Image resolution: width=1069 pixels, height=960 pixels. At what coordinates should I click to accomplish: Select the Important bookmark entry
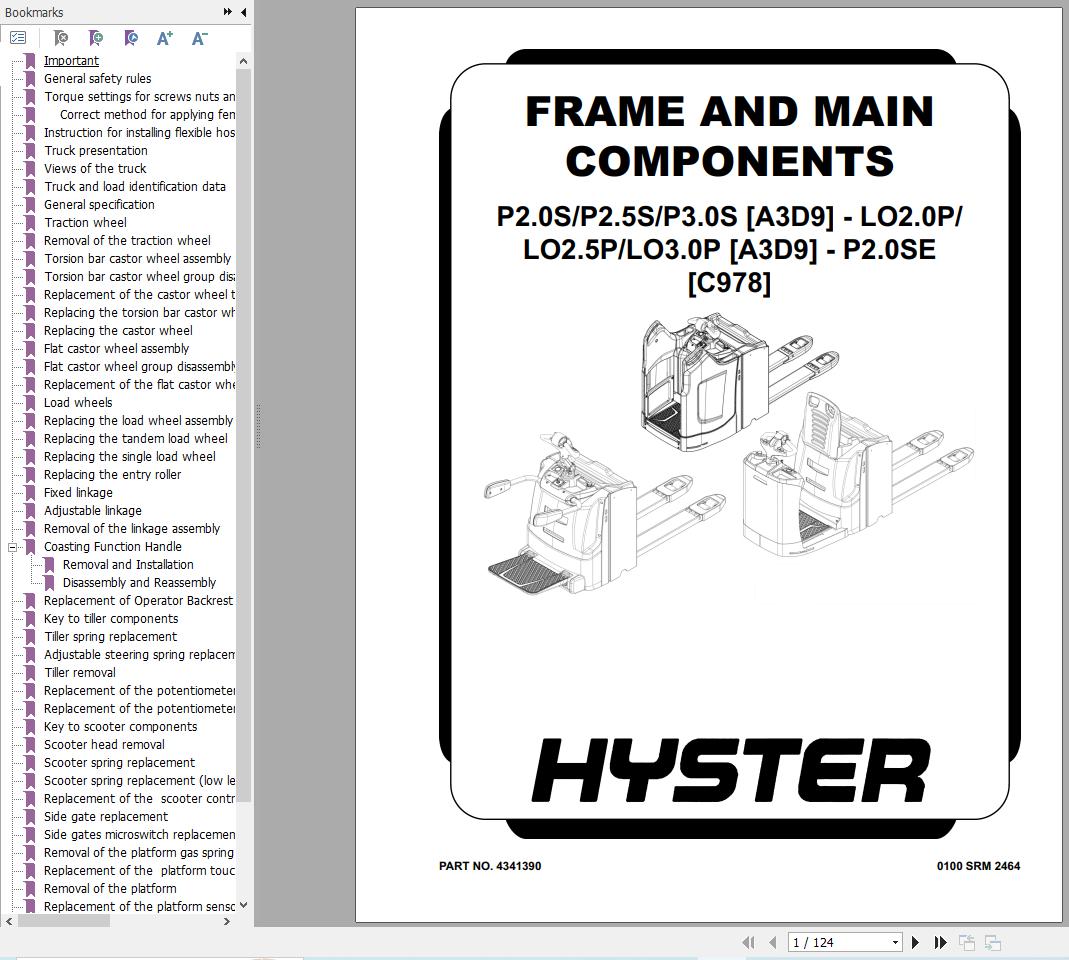pyautogui.click(x=71, y=60)
